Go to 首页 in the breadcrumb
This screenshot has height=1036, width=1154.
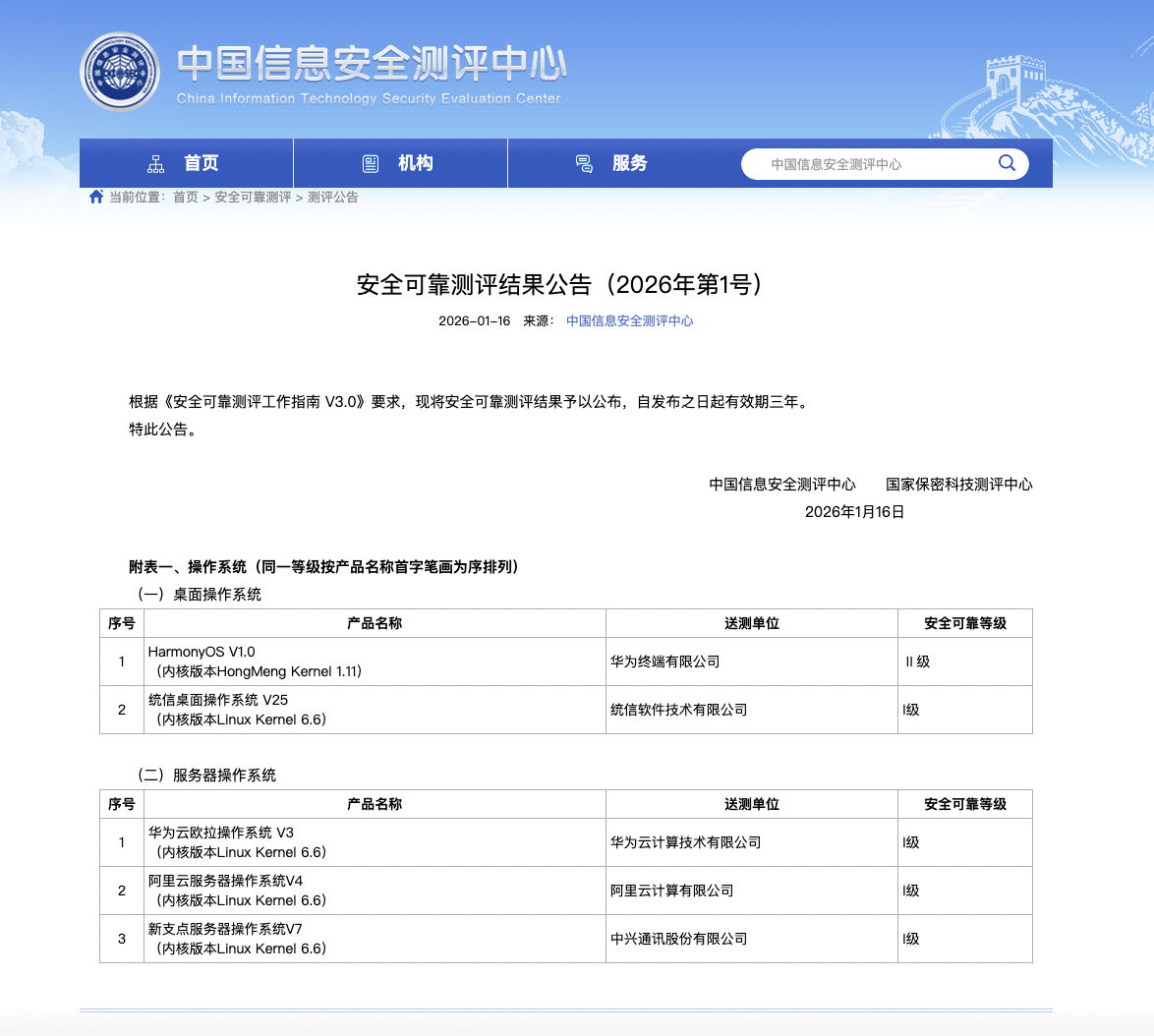coord(185,198)
